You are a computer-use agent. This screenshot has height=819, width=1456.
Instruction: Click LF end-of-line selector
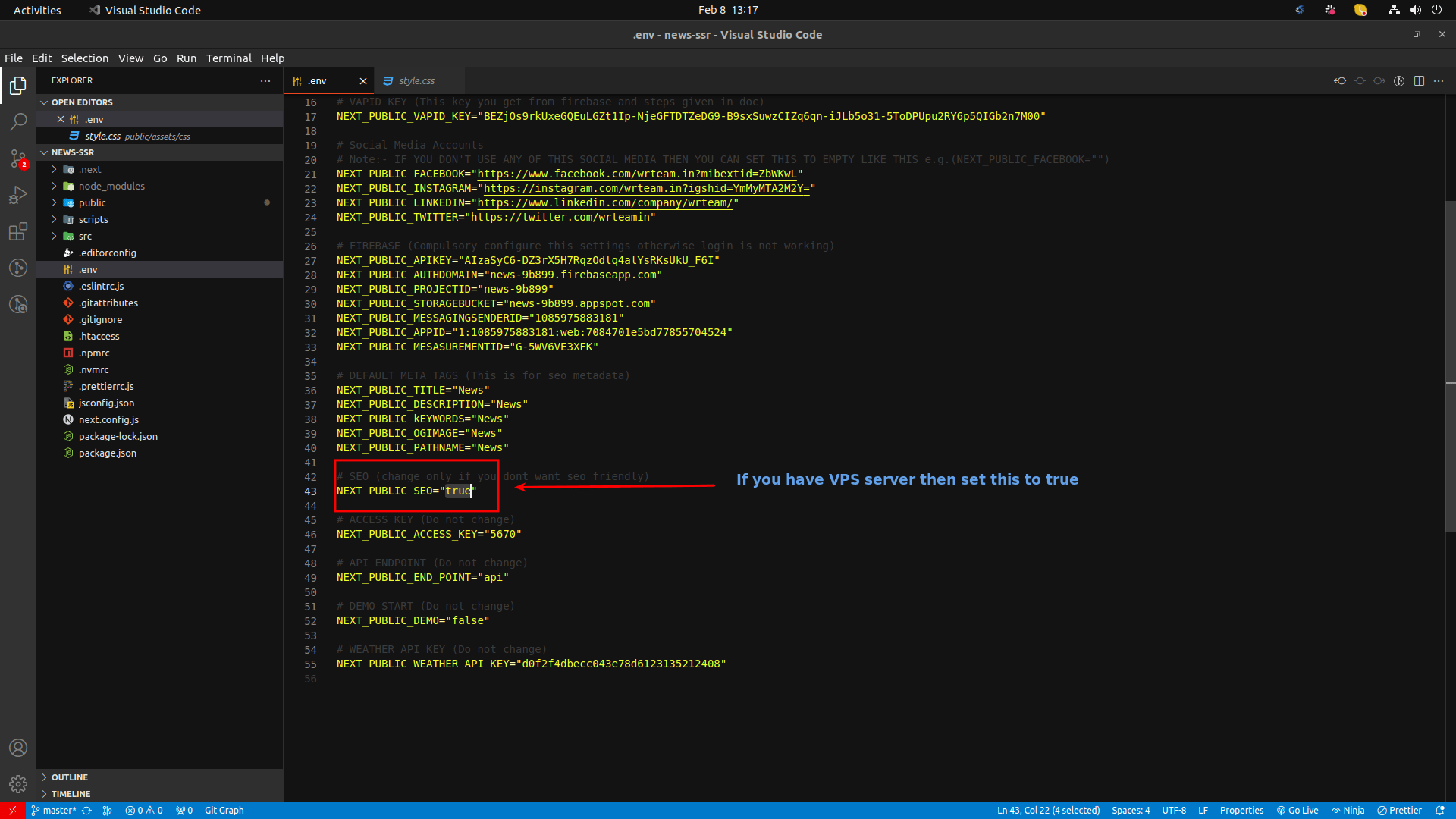pyautogui.click(x=1203, y=810)
